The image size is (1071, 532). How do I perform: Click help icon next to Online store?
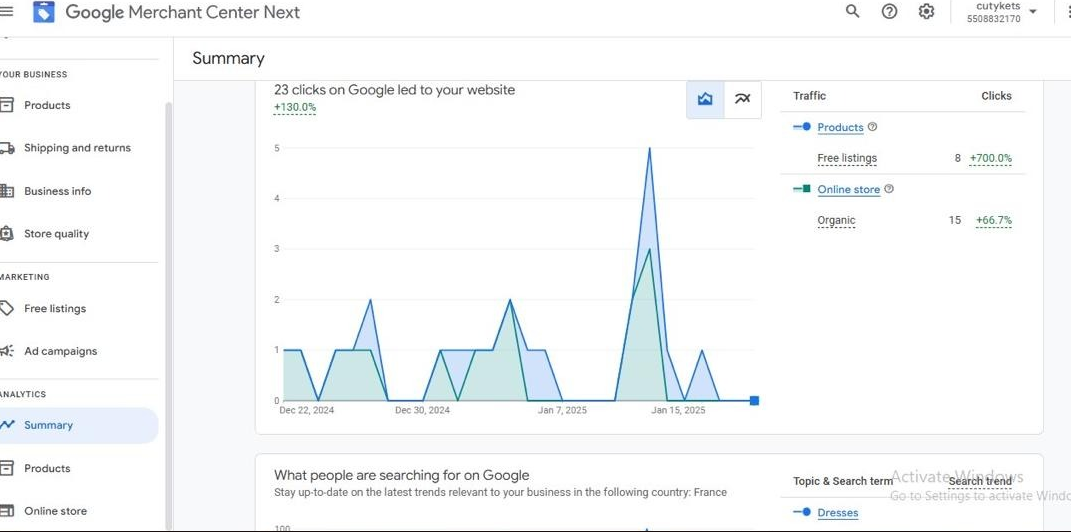[x=889, y=189]
